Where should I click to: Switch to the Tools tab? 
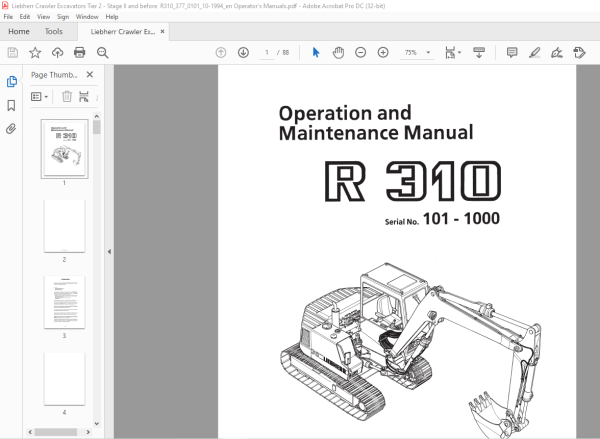(x=54, y=31)
